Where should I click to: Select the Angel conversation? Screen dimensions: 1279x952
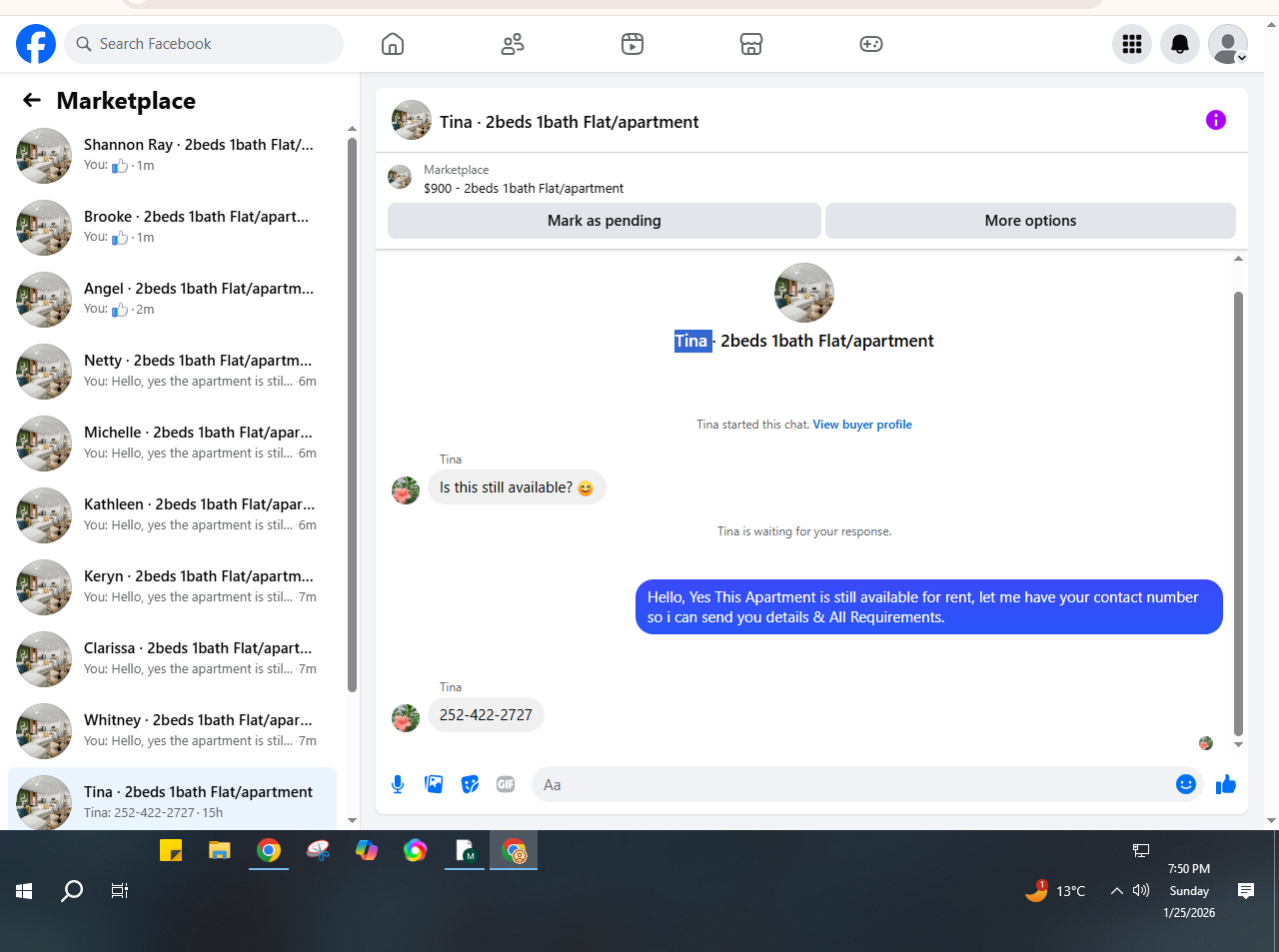[172, 300]
